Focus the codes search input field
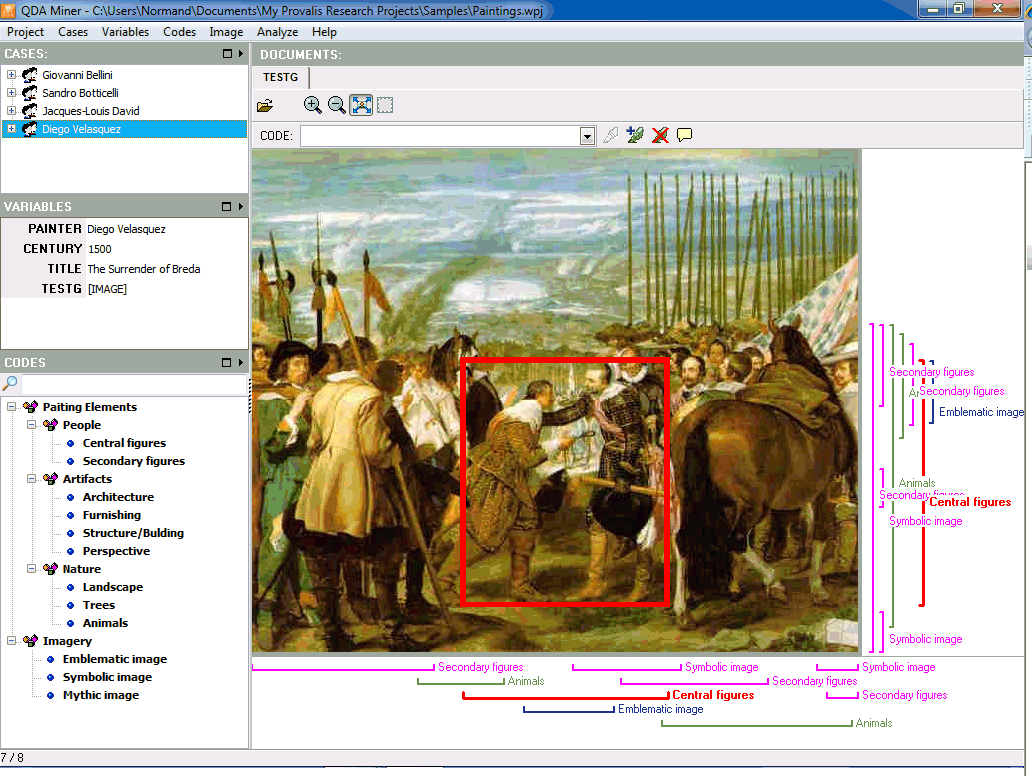The image size is (1032, 776). pyautogui.click(x=134, y=383)
